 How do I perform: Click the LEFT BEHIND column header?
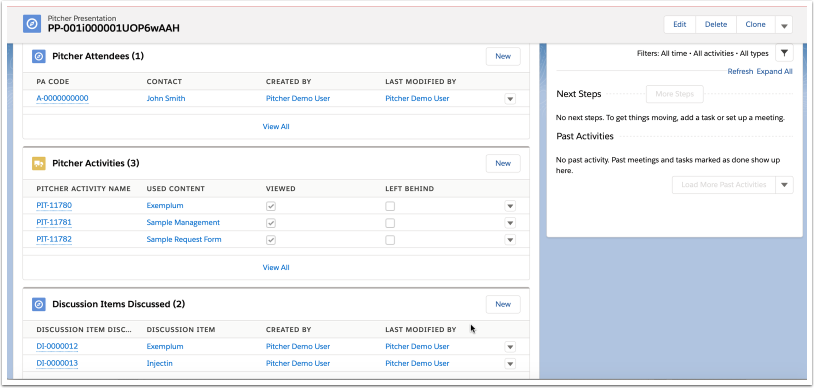pos(410,189)
